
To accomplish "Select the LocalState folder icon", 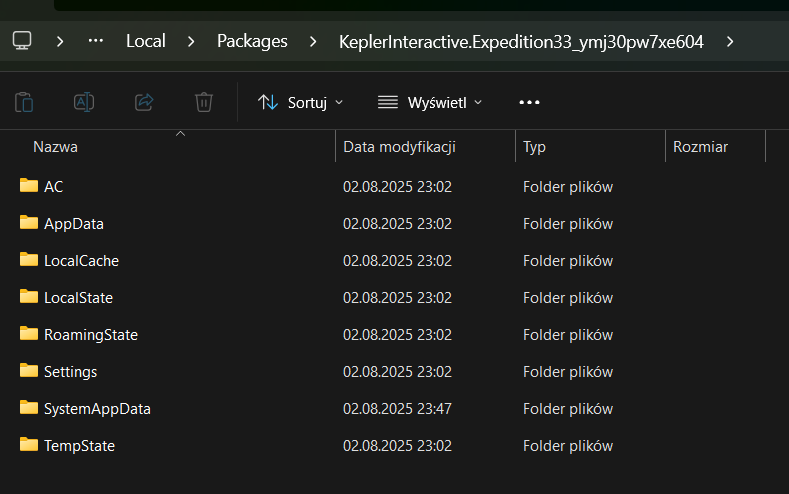I will click(29, 296).
